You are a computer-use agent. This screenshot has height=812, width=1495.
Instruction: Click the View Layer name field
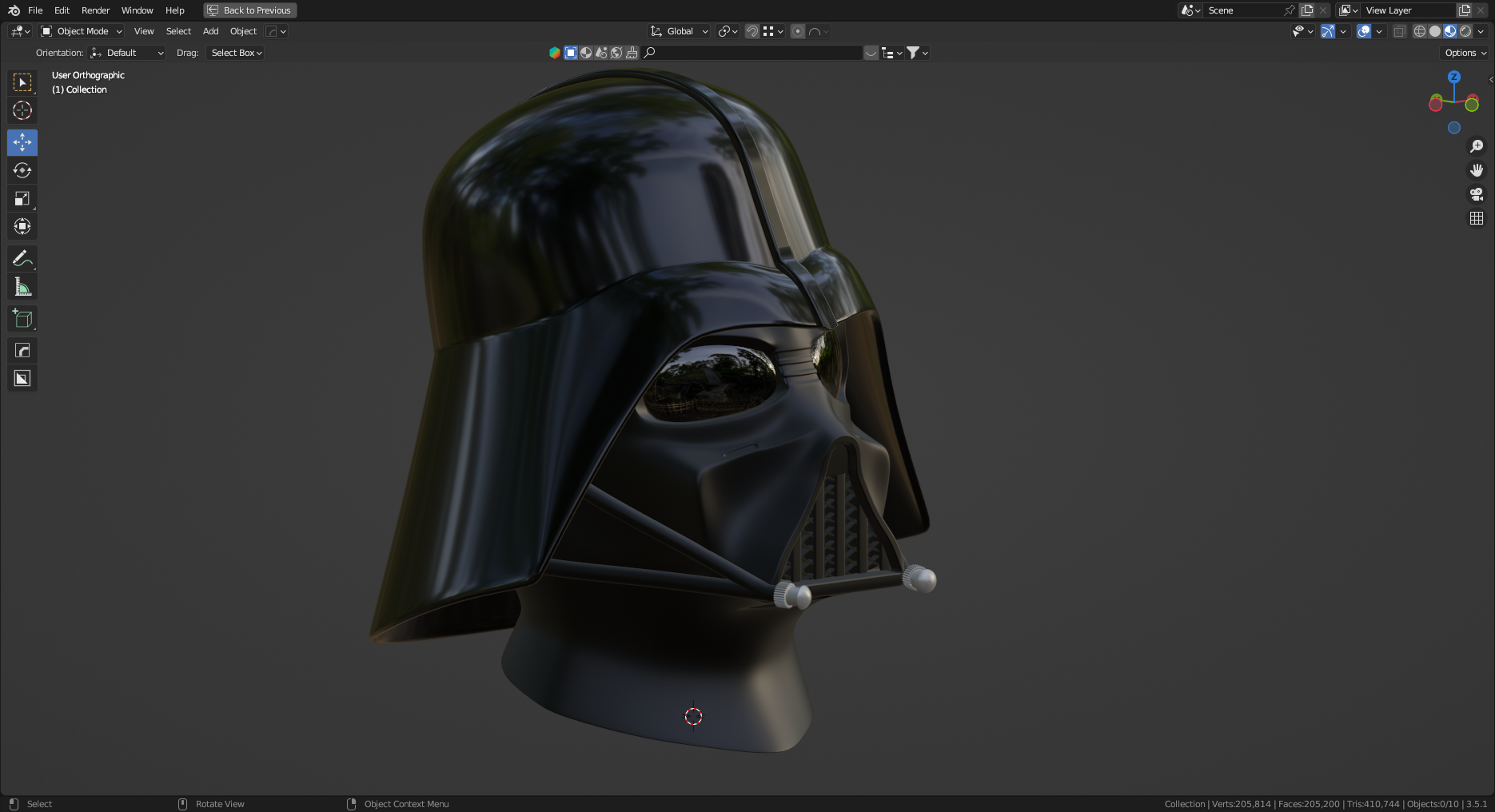pyautogui.click(x=1409, y=10)
